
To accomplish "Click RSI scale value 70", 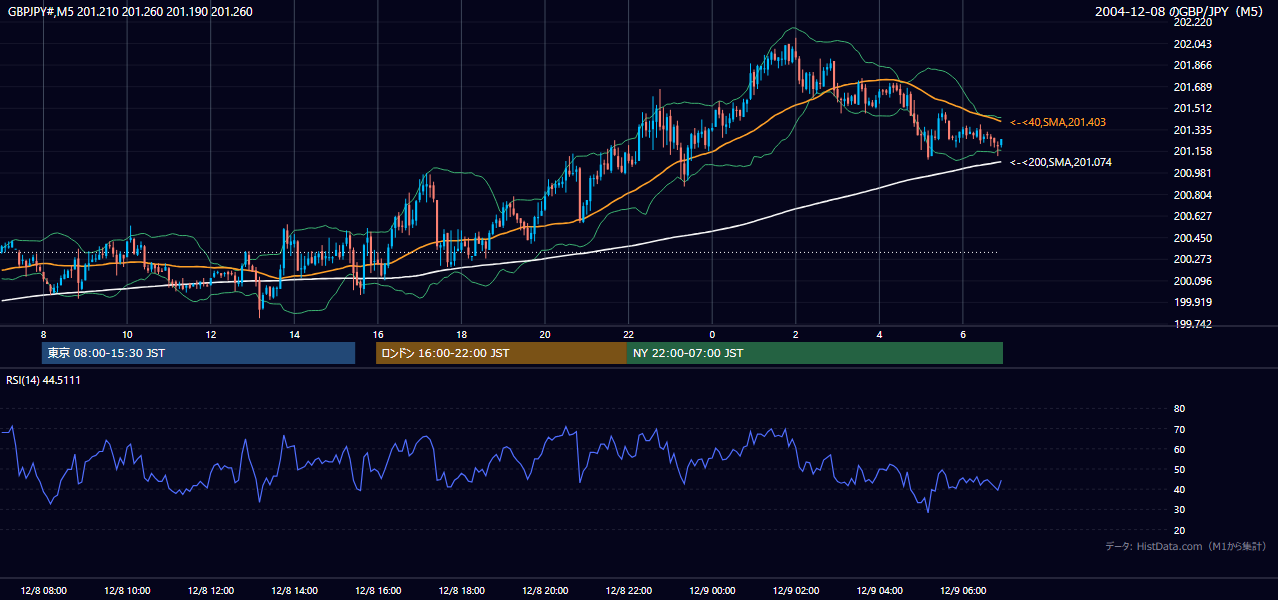I will pos(1179,429).
